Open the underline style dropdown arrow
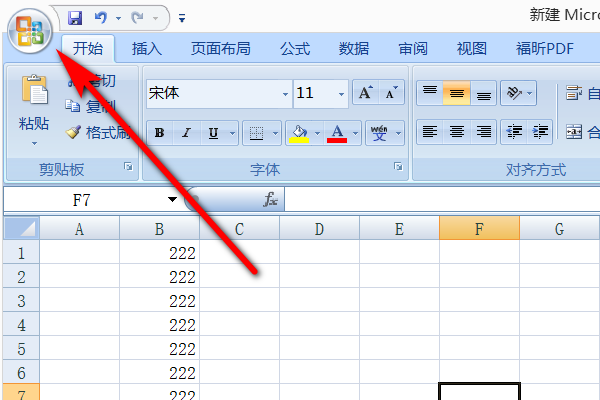The height and width of the screenshot is (400, 600). (232, 133)
